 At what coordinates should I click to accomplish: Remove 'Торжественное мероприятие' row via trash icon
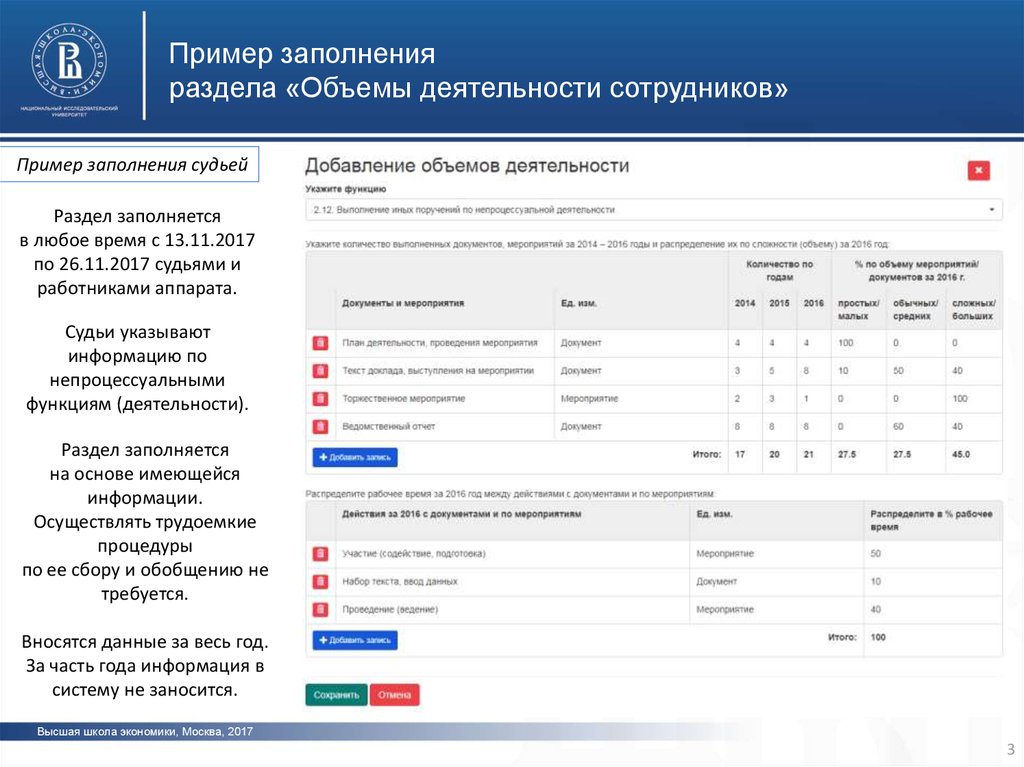pyautogui.click(x=320, y=399)
